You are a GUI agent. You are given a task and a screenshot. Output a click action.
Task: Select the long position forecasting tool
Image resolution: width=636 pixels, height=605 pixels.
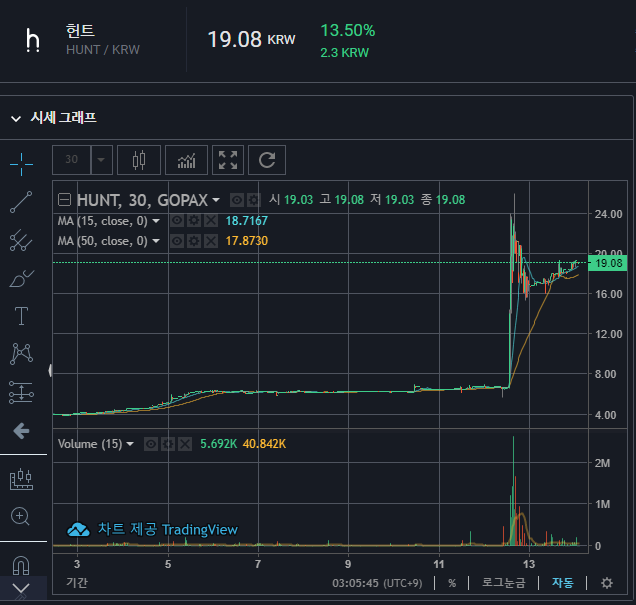[x=21, y=393]
